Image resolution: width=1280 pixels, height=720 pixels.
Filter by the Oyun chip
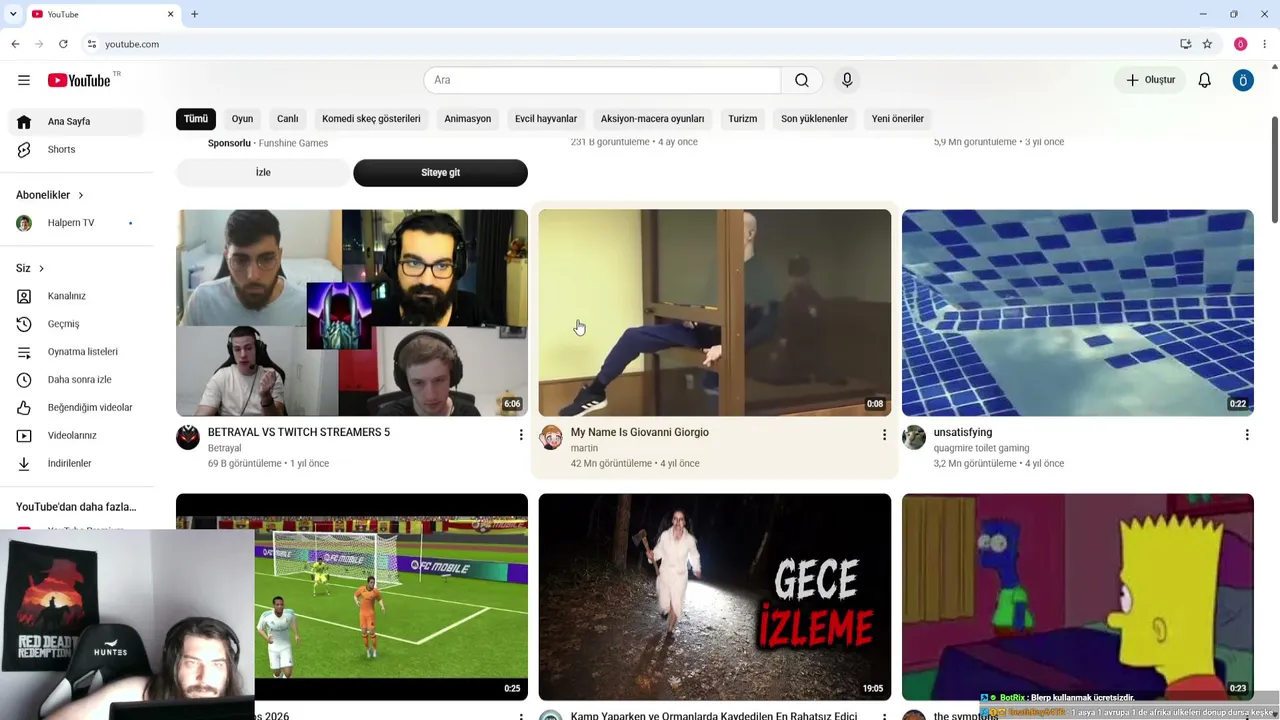pos(242,118)
